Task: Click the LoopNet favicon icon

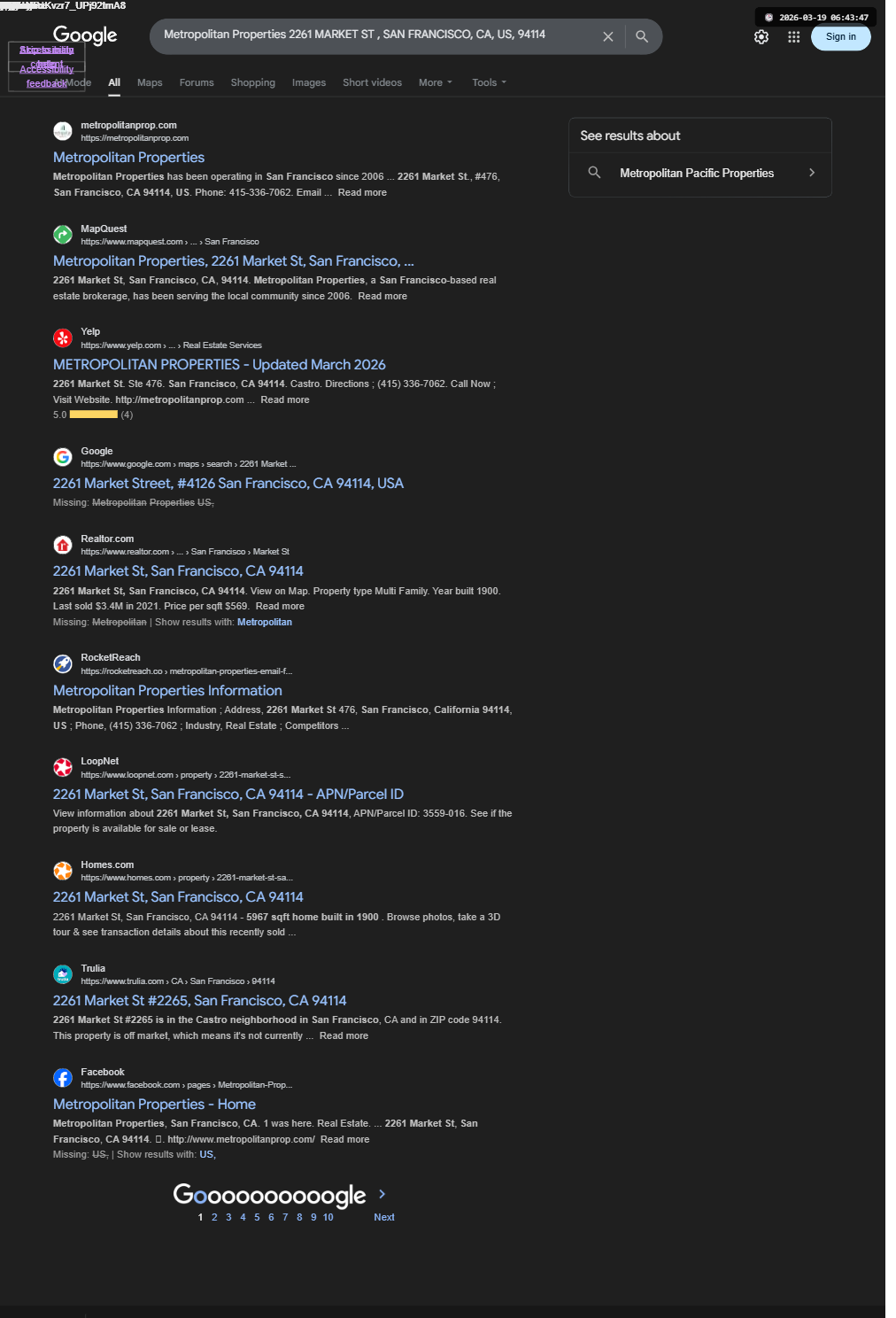Action: click(63, 767)
